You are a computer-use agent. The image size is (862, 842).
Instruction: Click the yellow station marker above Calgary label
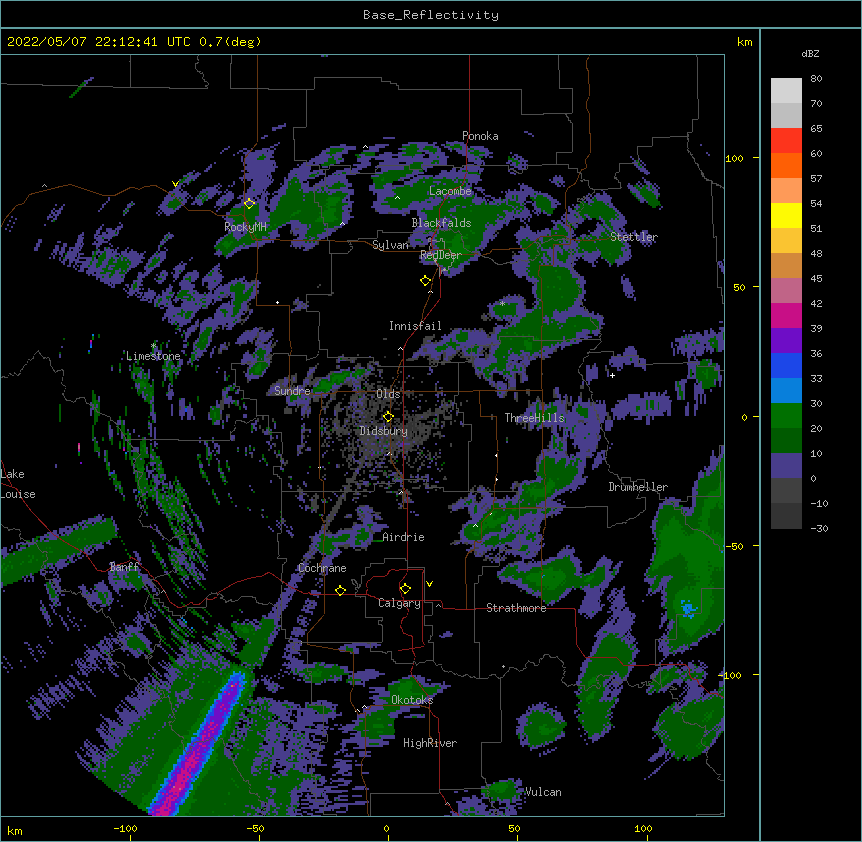coord(405,589)
